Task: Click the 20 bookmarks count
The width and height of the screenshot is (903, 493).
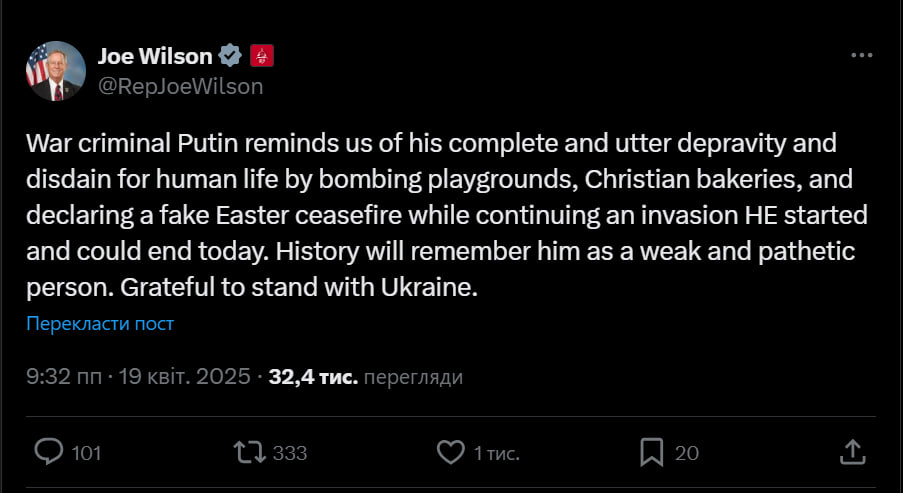Action: pyautogui.click(x=687, y=453)
